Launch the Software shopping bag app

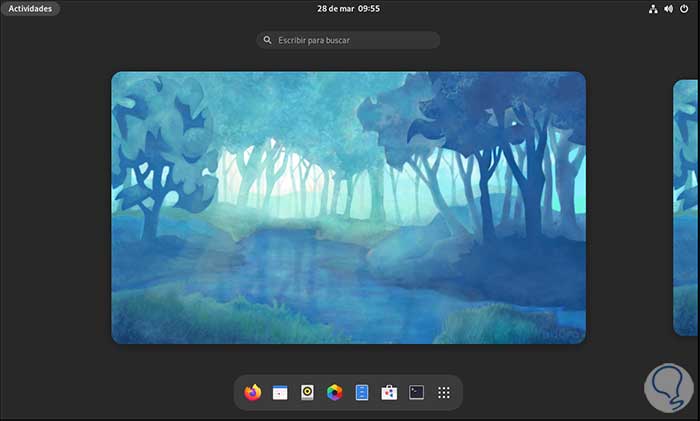pos(389,392)
